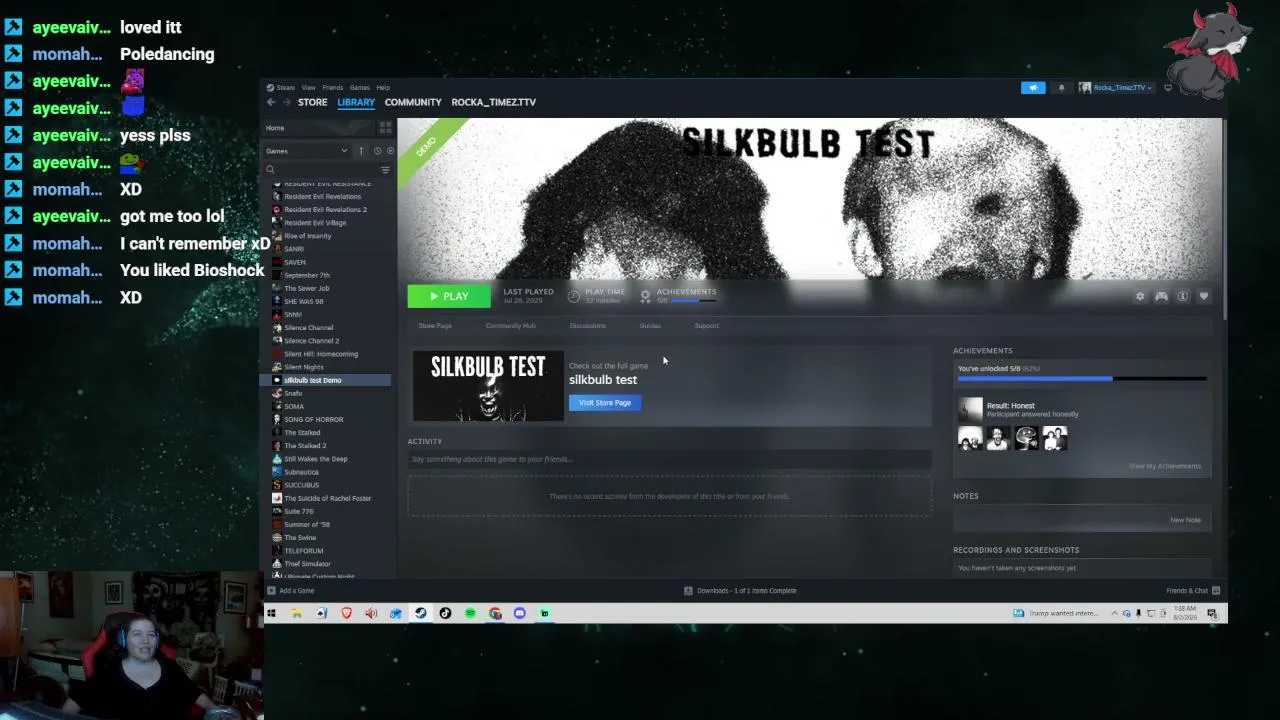The width and height of the screenshot is (1280, 720).
Task: Switch library to grid collections view
Action: 385,128
